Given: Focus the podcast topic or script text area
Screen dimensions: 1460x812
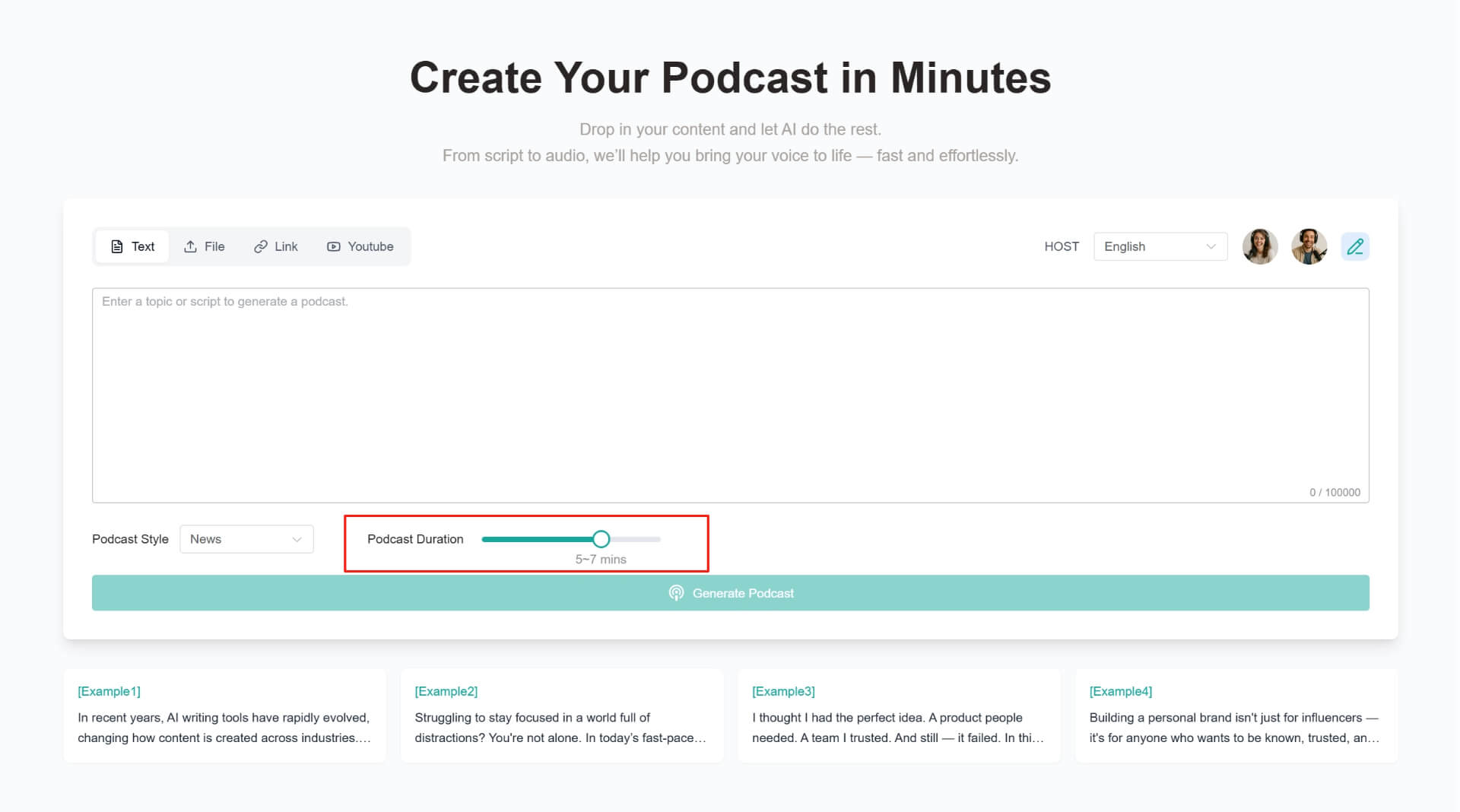Looking at the screenshot, I should pos(731,395).
